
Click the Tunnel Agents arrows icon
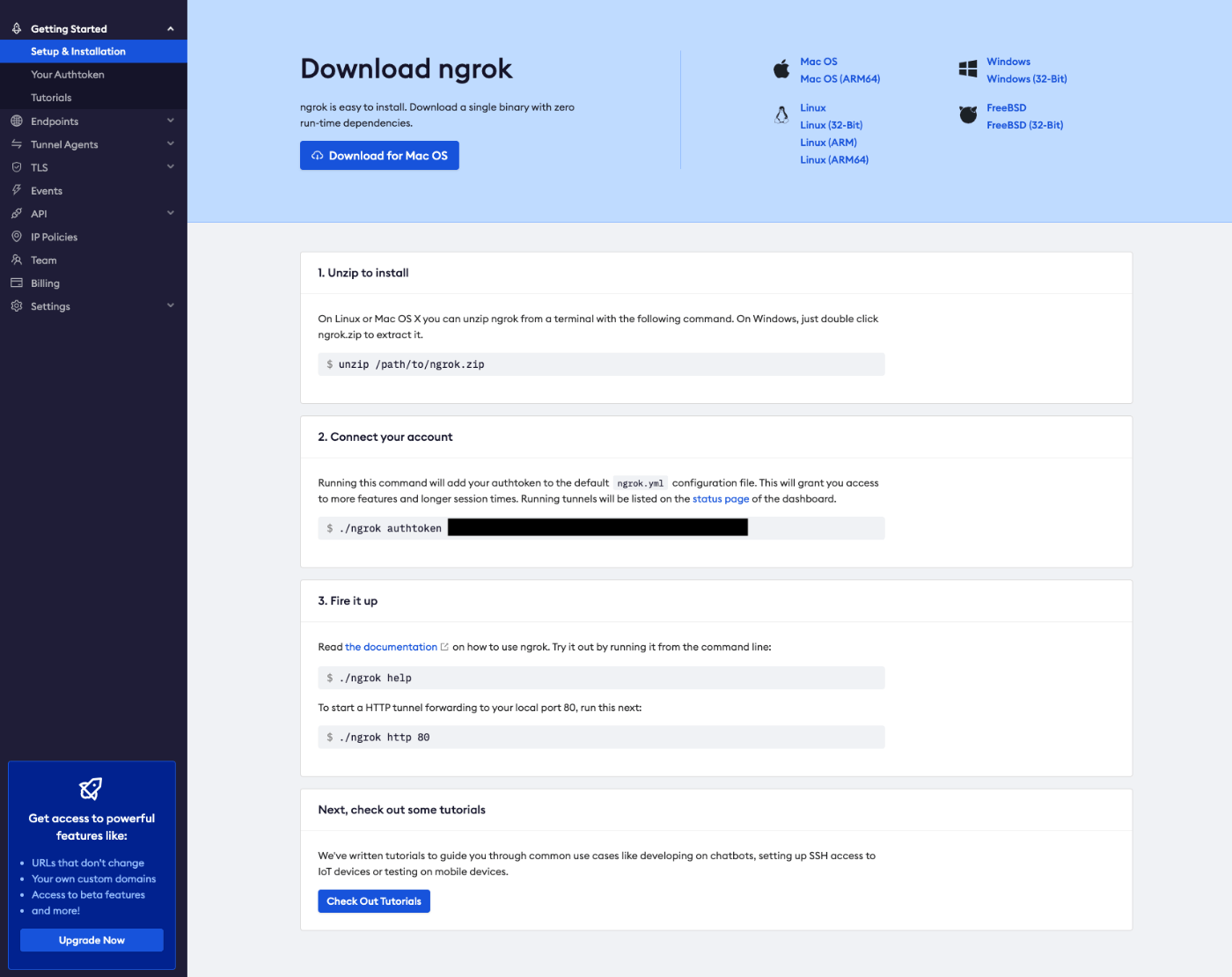pyautogui.click(x=17, y=143)
